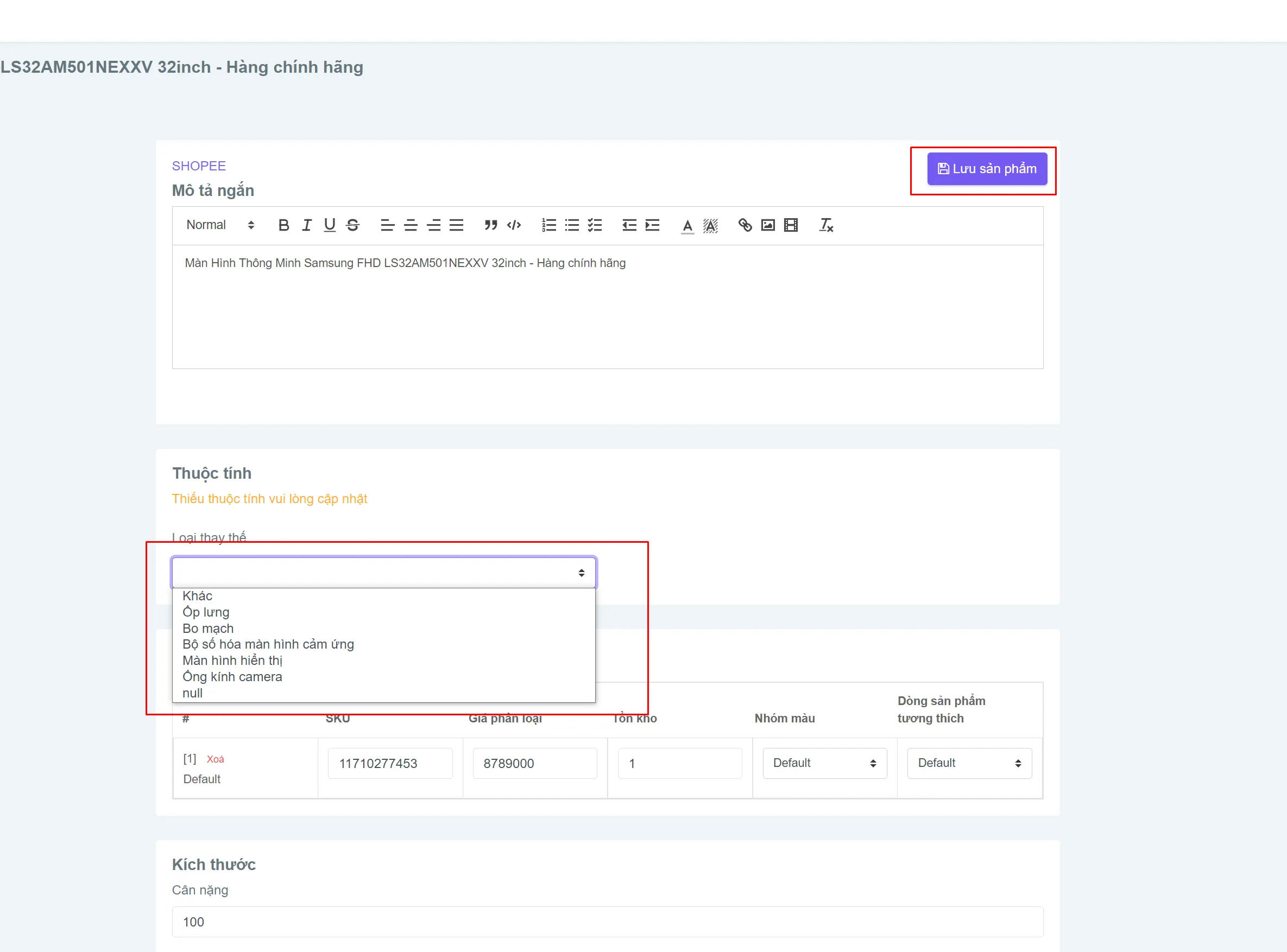
Task: Pick 'Ống kính camera' option
Action: 232,676
